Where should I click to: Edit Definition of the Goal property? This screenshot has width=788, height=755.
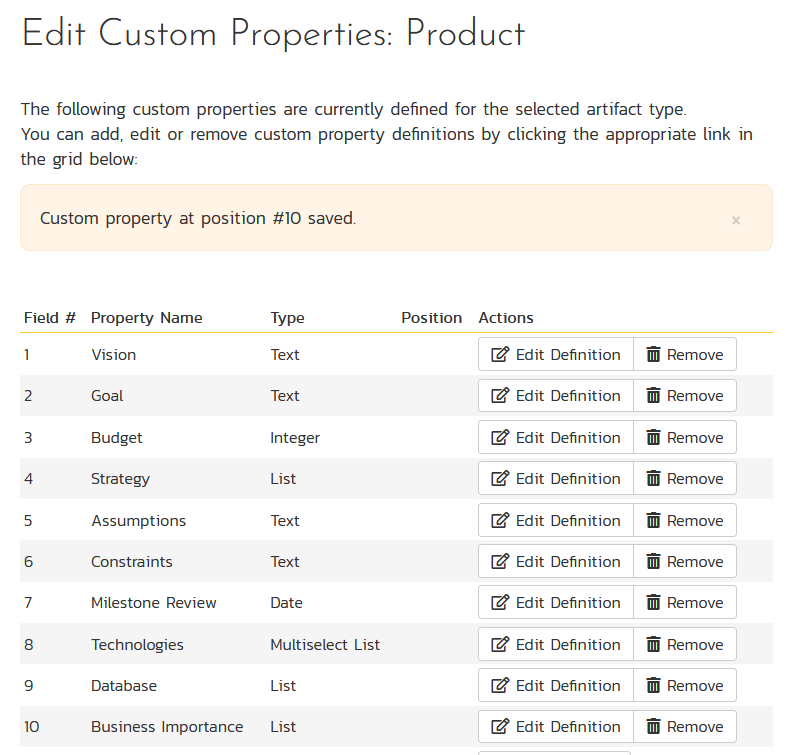pyautogui.click(x=556, y=396)
